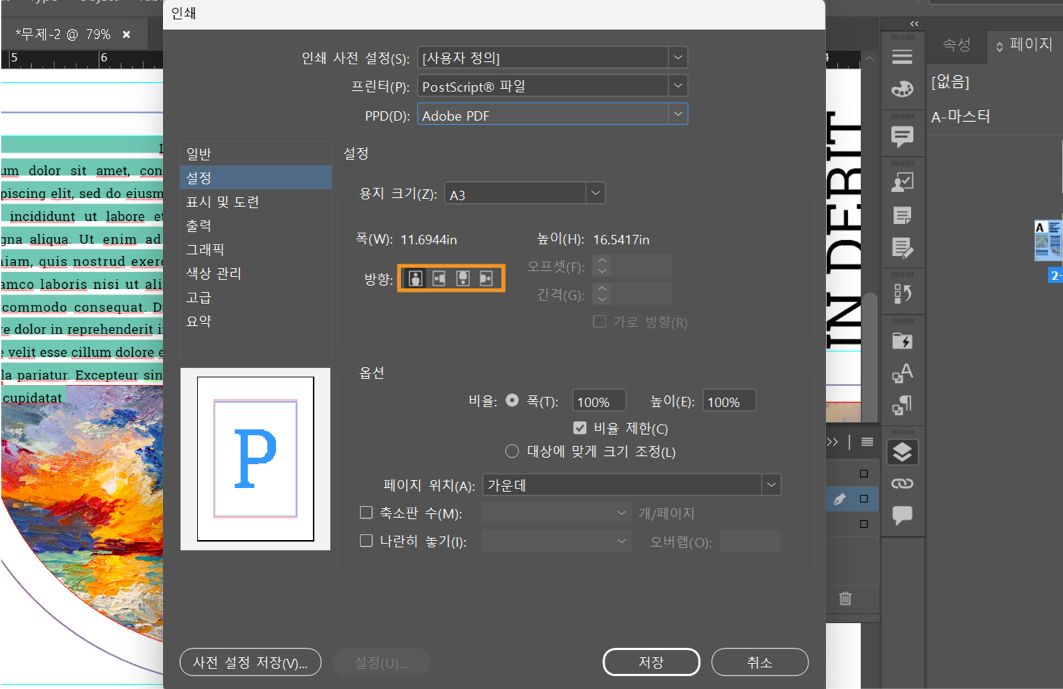The image size is (1063, 689).
Task: Click the print preview P thumbnail
Action: click(x=256, y=459)
